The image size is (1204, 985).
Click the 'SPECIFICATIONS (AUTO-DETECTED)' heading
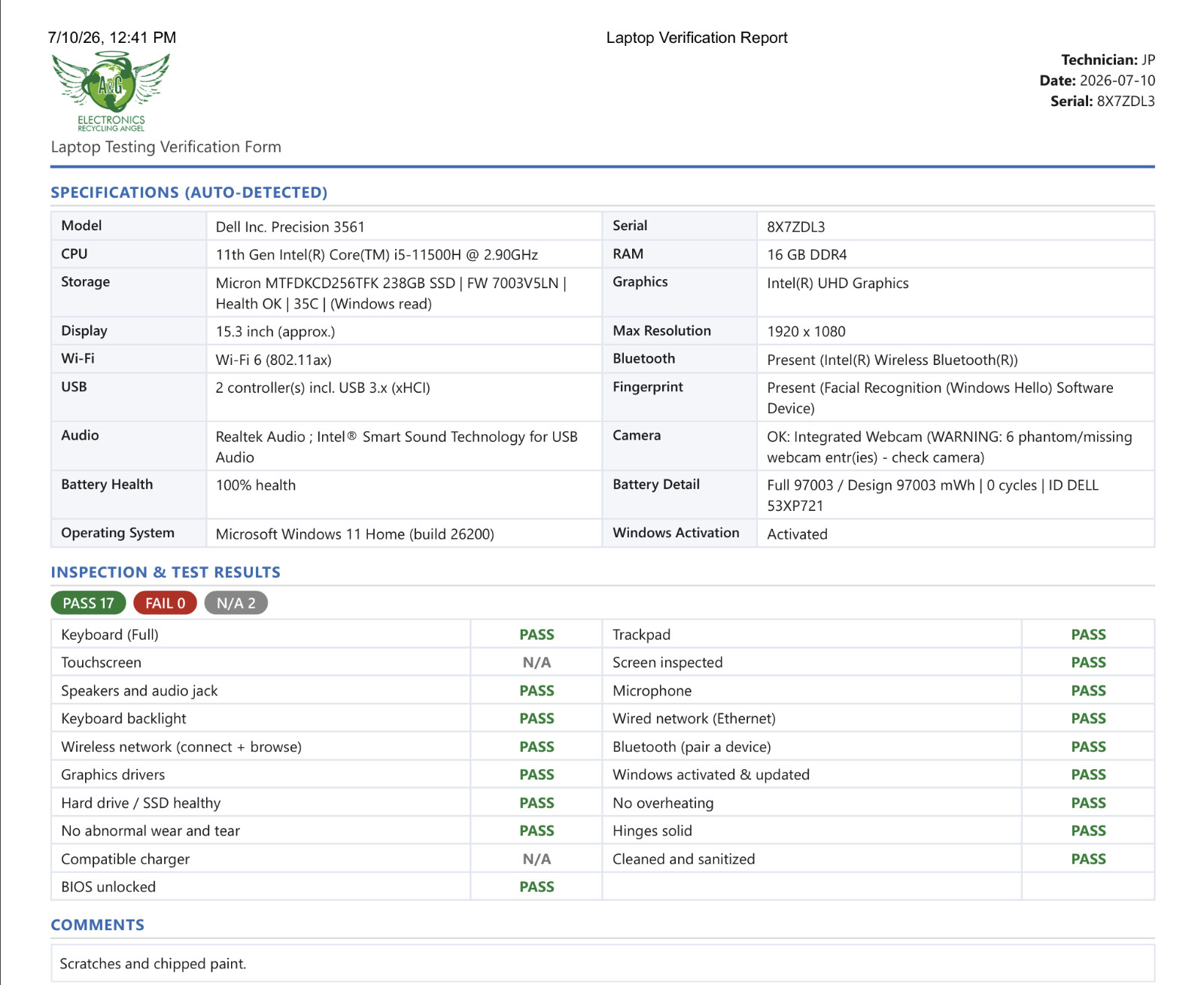click(189, 193)
